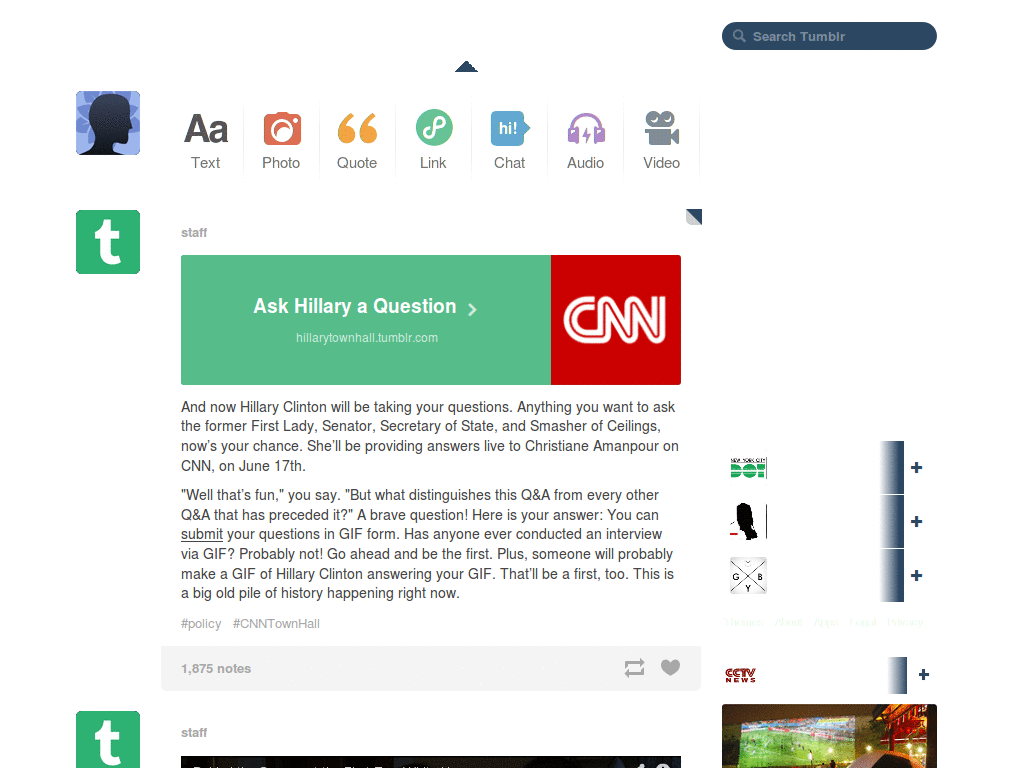Open the faint Apps footer link
Screen dimensions: 1024x768
826,622
